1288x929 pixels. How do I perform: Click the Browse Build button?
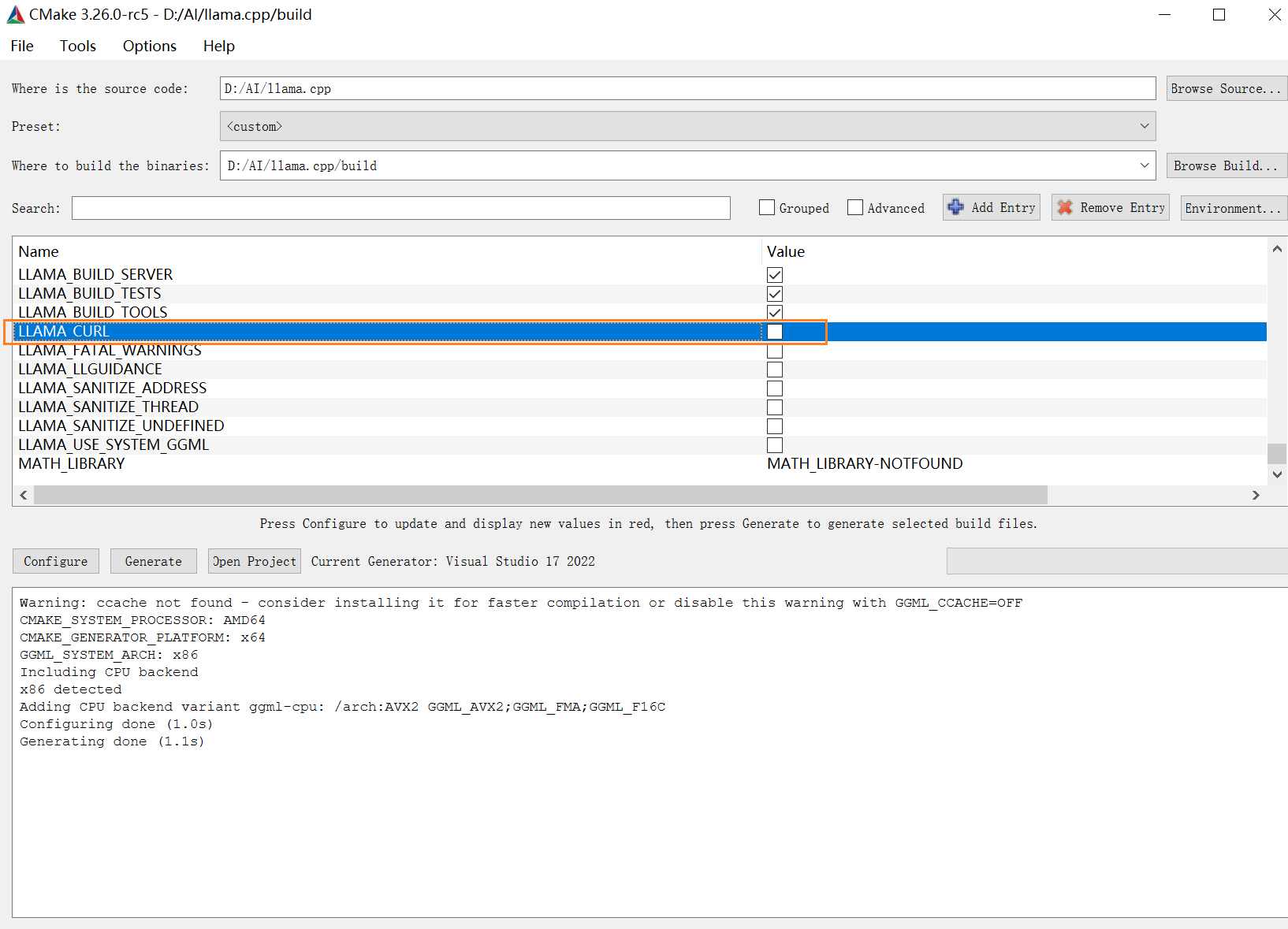(1227, 165)
